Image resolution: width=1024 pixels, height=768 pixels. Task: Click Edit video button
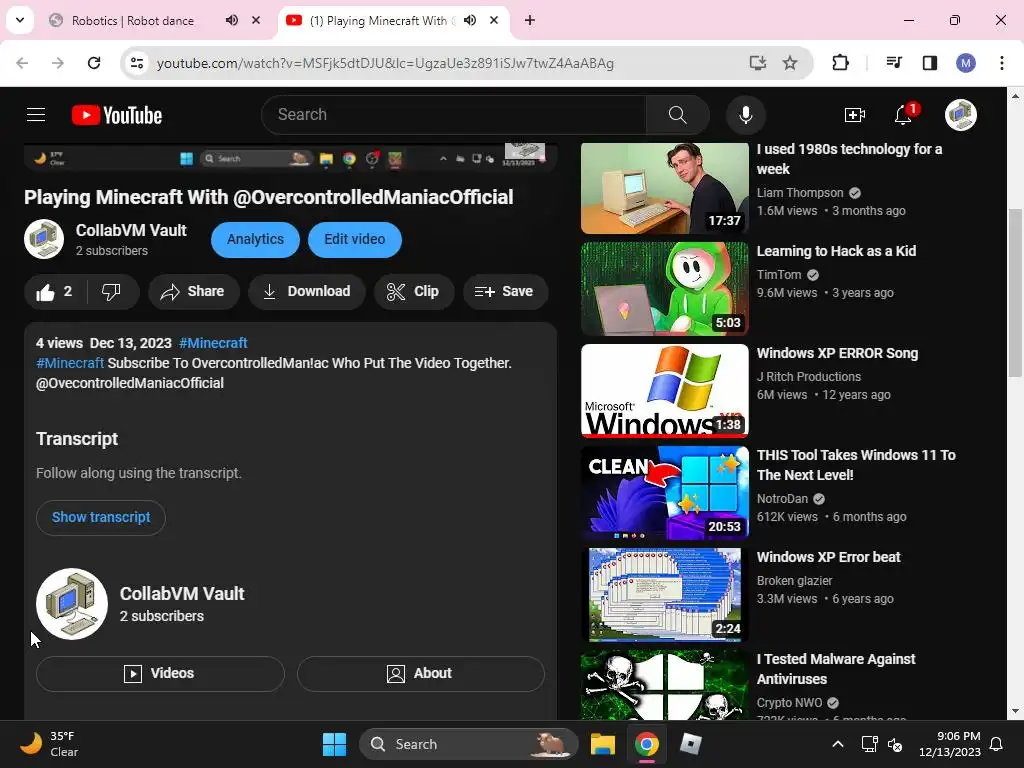[355, 240]
